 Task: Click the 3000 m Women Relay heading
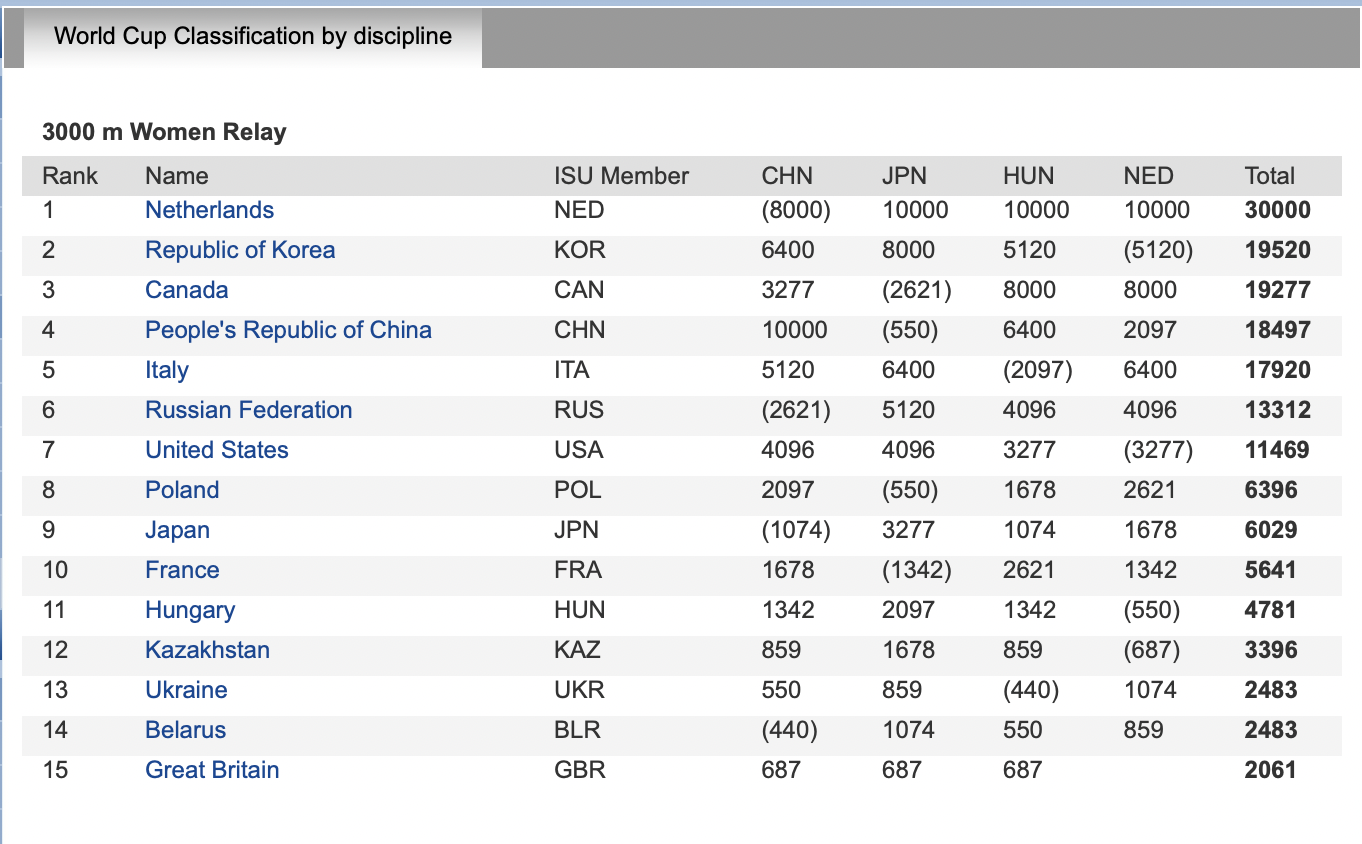point(164,132)
